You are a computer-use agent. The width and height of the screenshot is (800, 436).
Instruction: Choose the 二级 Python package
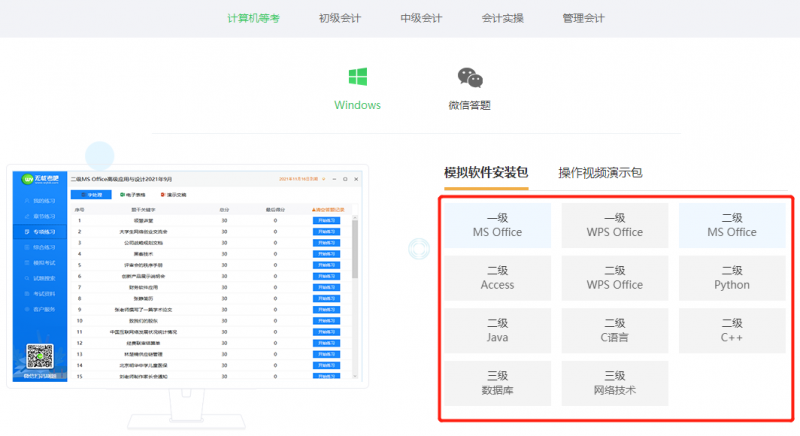(x=732, y=278)
